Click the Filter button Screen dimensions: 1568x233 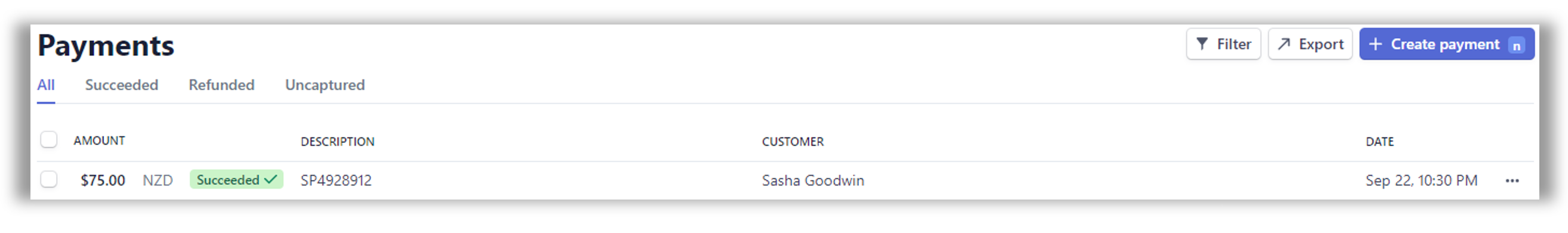tap(1223, 44)
